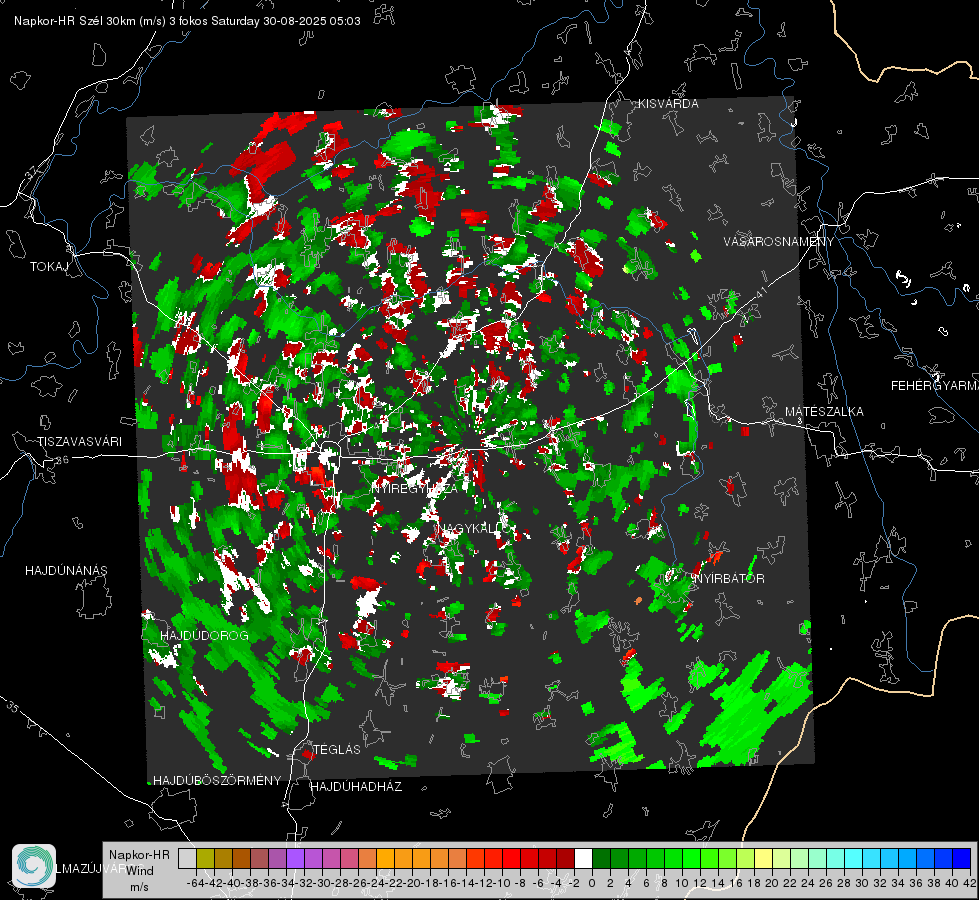
Task: Click the road number 36 label
Action: pyautogui.click(x=62, y=460)
